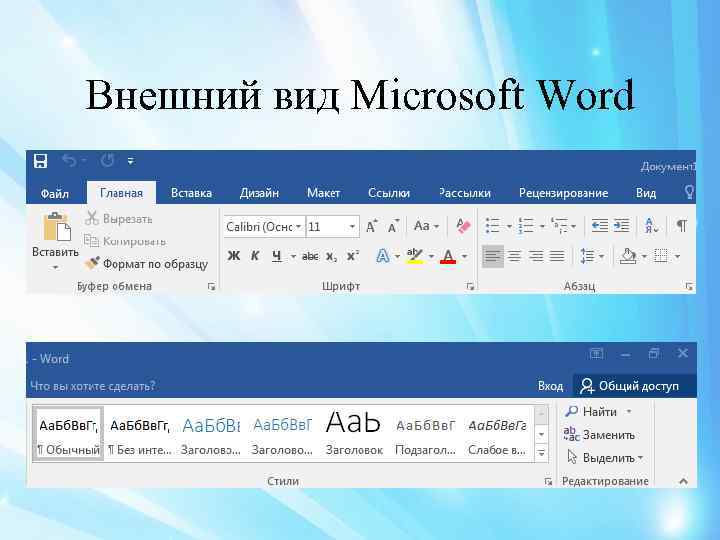
Task: Click Копировать copy button
Action: (125, 241)
